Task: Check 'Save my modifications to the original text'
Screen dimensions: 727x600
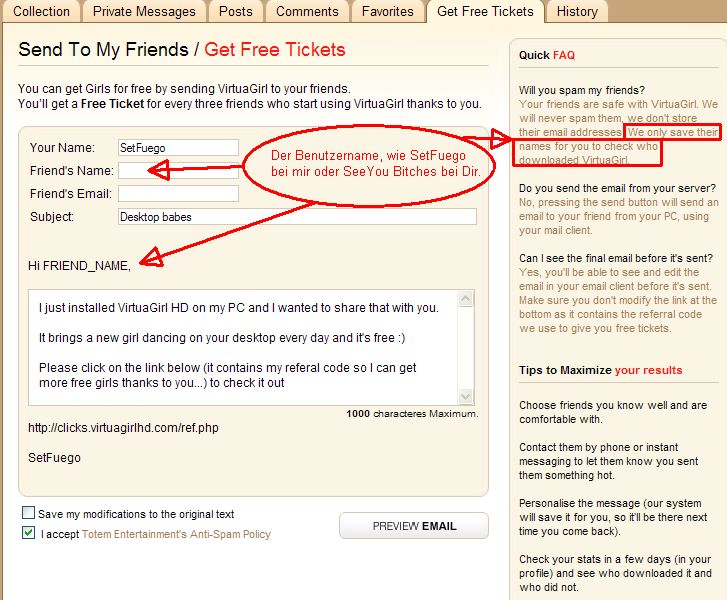Action: (x=28, y=512)
